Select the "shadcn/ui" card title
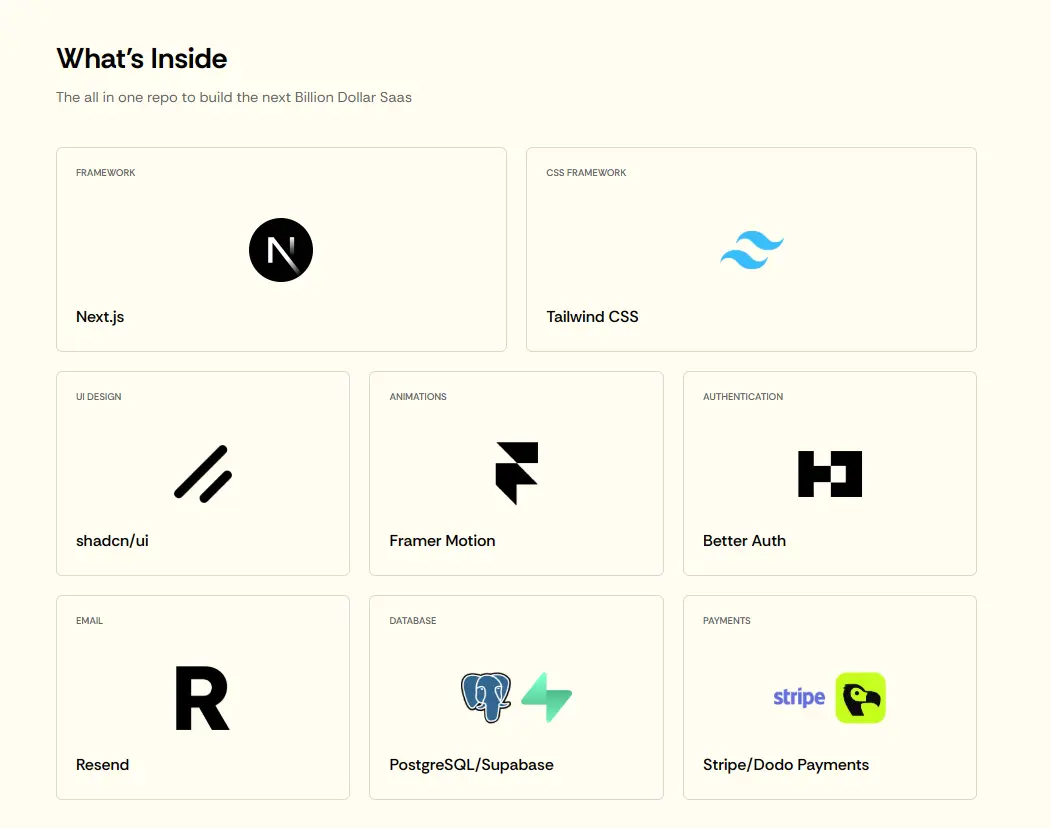The height and width of the screenshot is (828, 1051). point(112,540)
